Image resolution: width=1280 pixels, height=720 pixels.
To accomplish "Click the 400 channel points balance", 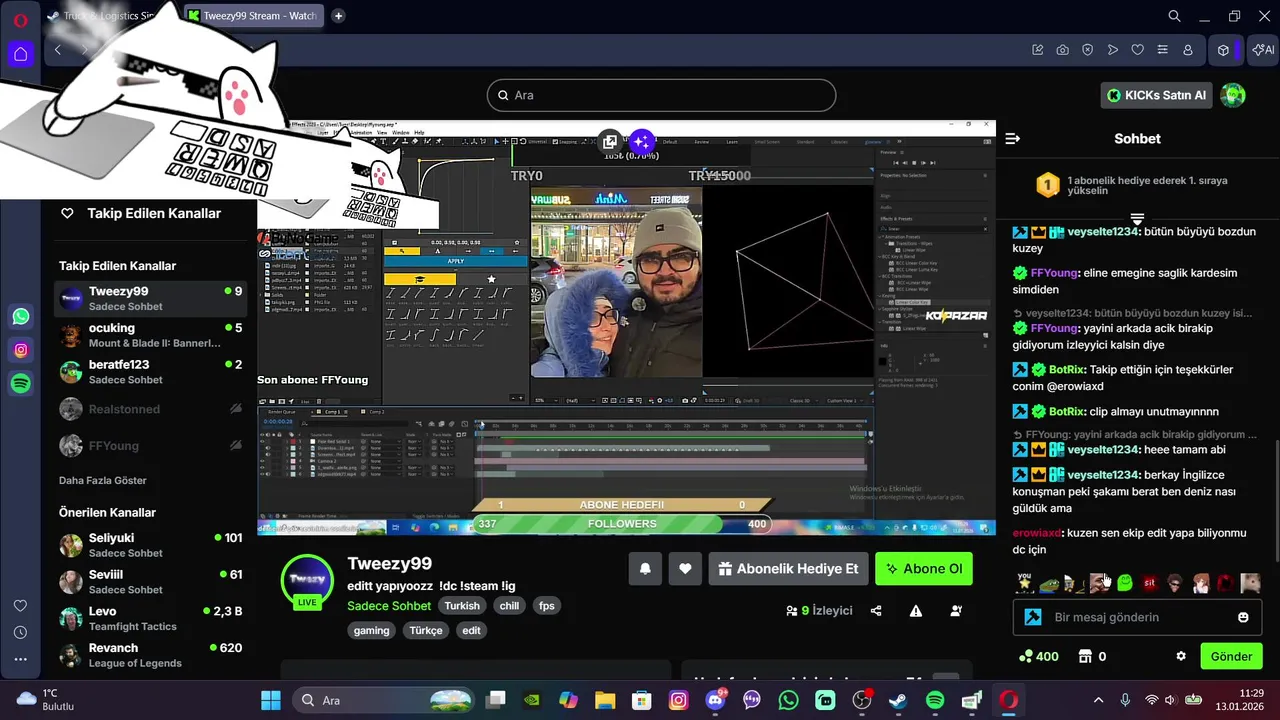I will [1038, 657].
